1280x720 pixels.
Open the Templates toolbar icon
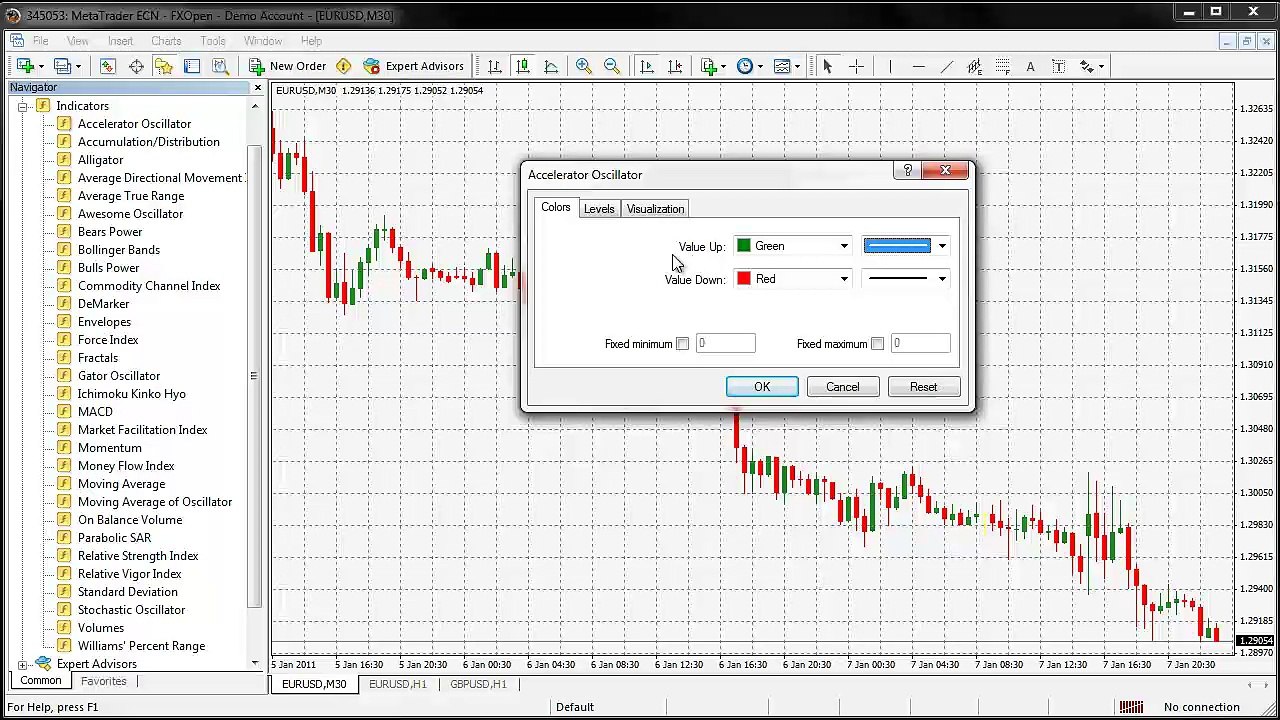786,66
